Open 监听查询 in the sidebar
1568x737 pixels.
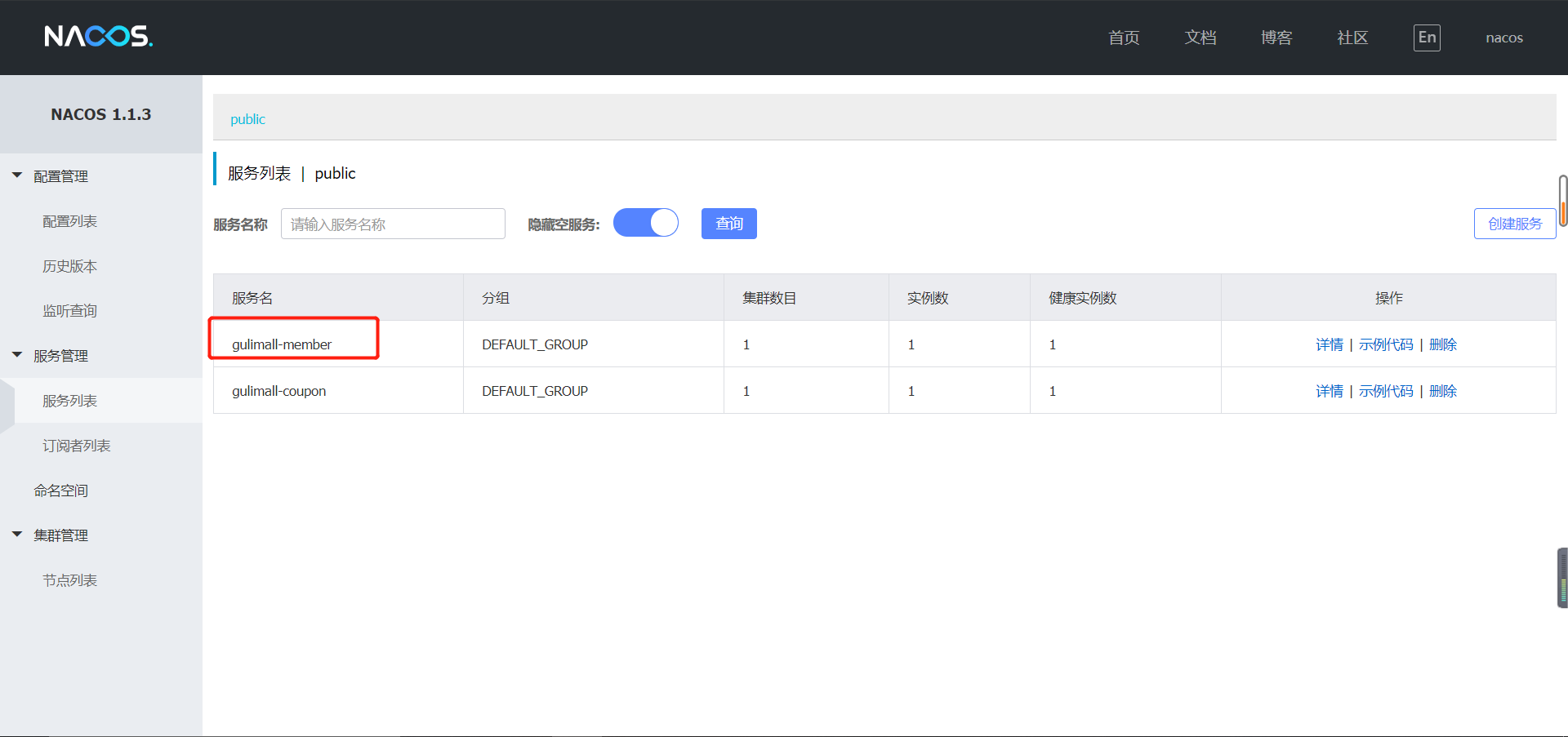[x=70, y=311]
